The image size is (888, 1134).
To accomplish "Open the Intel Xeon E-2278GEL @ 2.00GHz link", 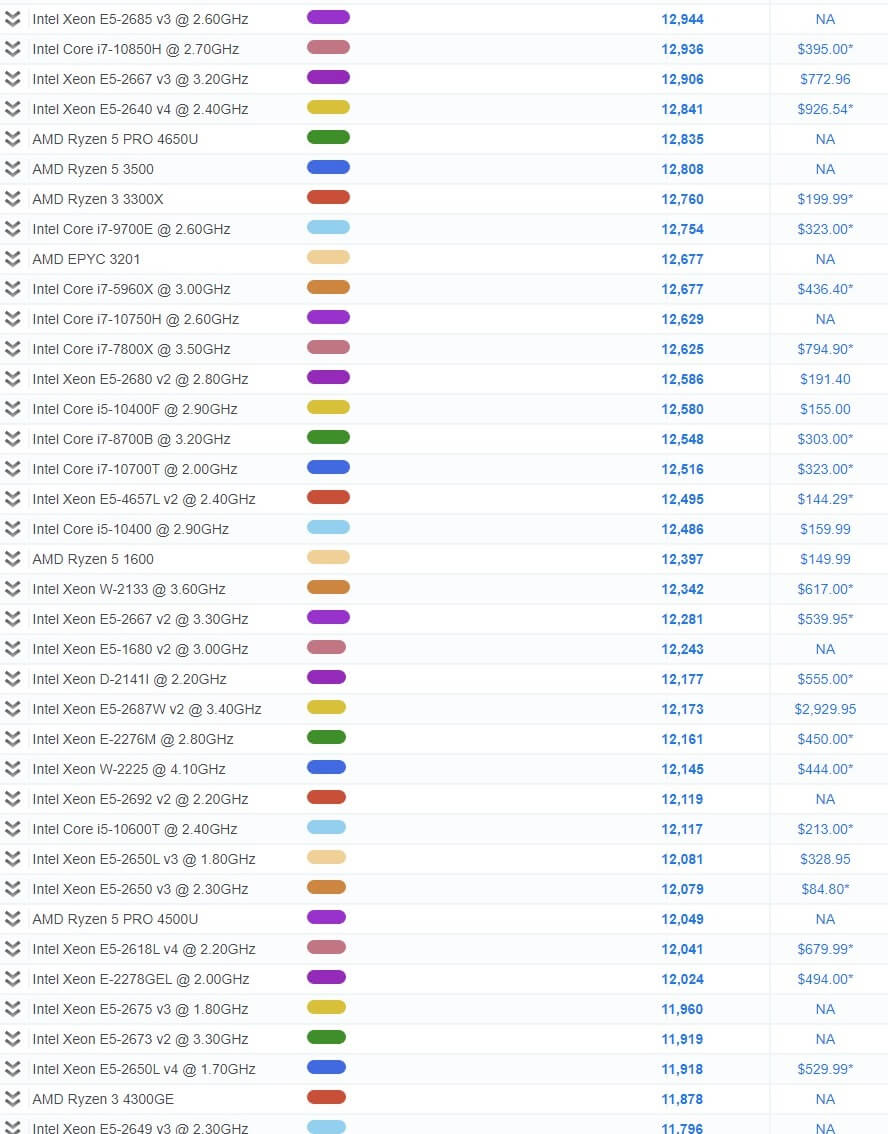I will [x=141, y=979].
